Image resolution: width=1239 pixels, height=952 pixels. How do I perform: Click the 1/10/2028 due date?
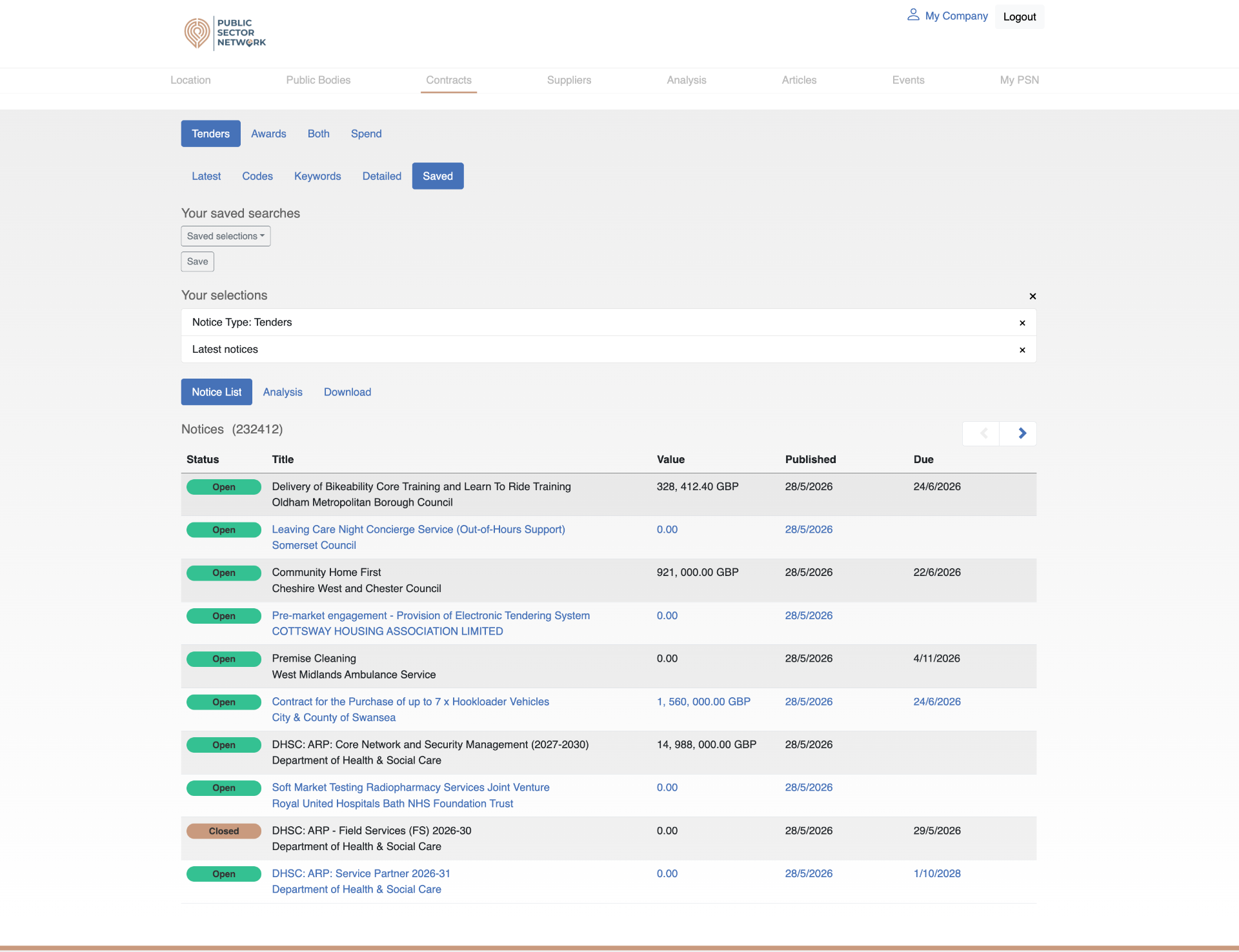pyautogui.click(x=937, y=874)
